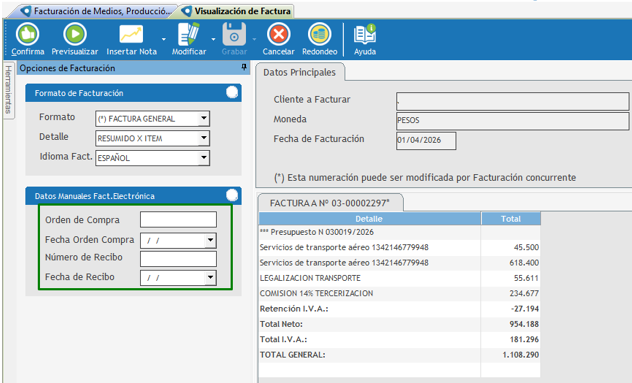Click the -27.194 retención value
This screenshot has width=632, height=383.
524,309
